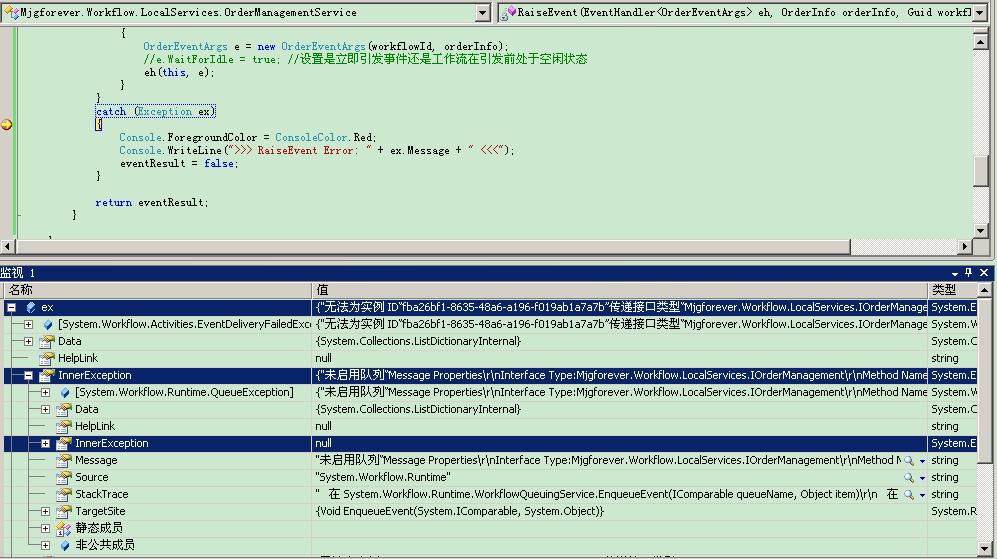Click the magnifier icon on StackTrace row

point(909,495)
